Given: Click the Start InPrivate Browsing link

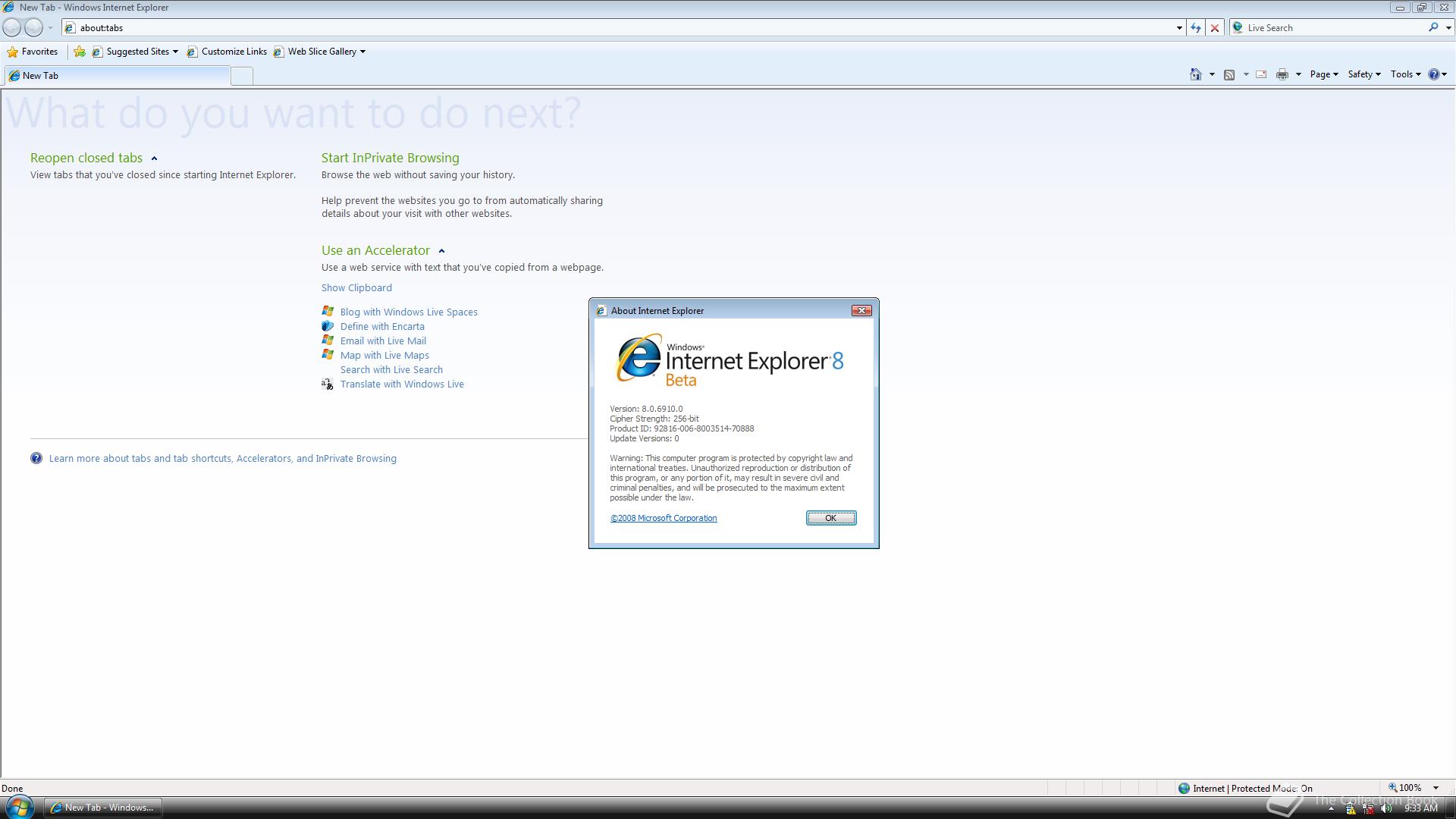Looking at the screenshot, I should coord(390,158).
